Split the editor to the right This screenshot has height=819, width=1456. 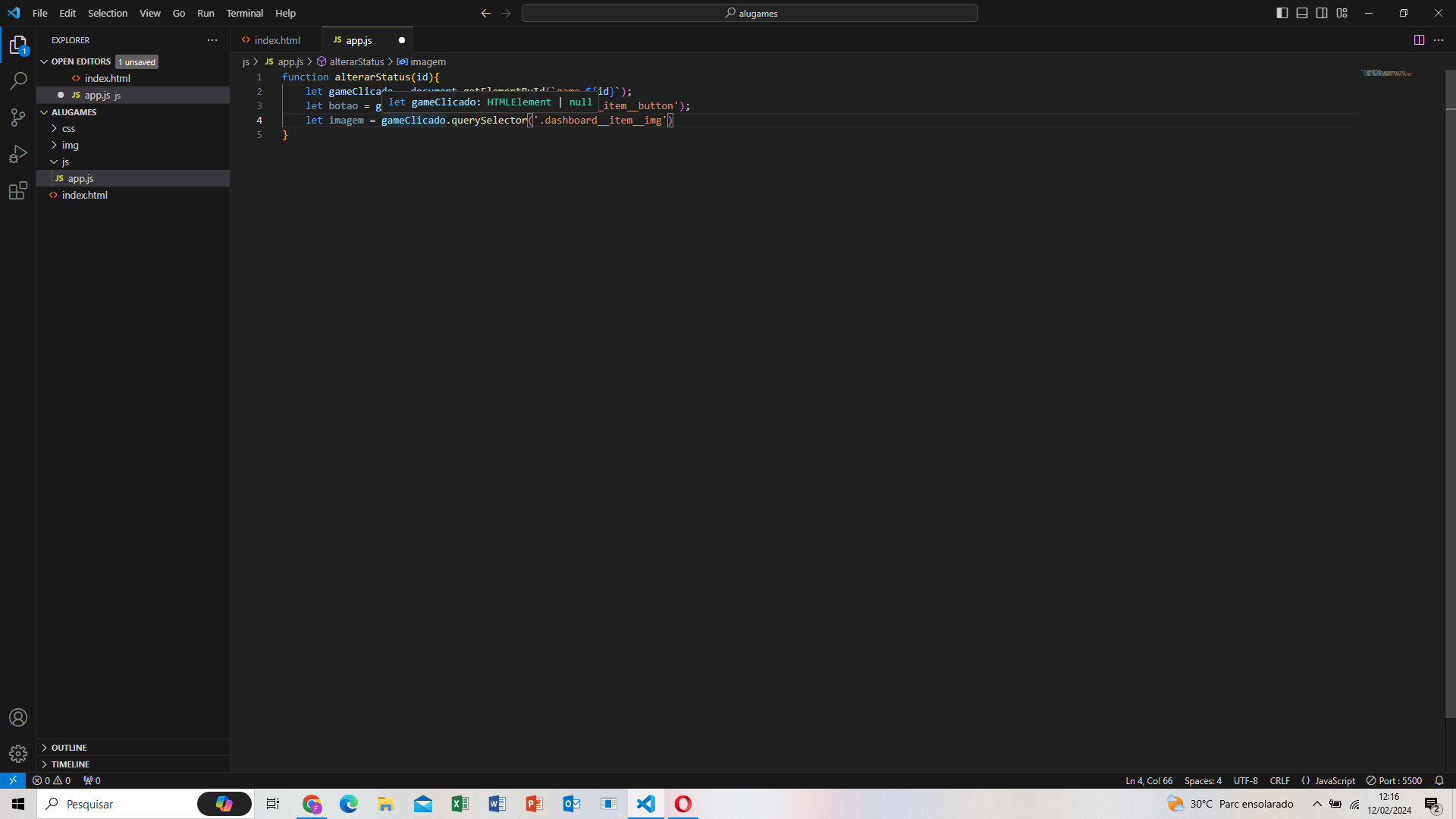pyautogui.click(x=1419, y=40)
